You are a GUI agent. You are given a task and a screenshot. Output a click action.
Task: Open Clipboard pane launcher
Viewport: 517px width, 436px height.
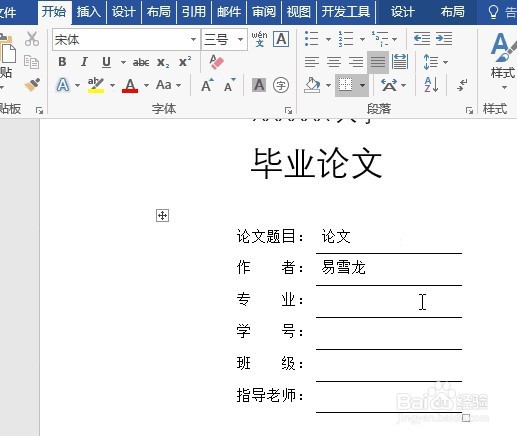[39, 110]
